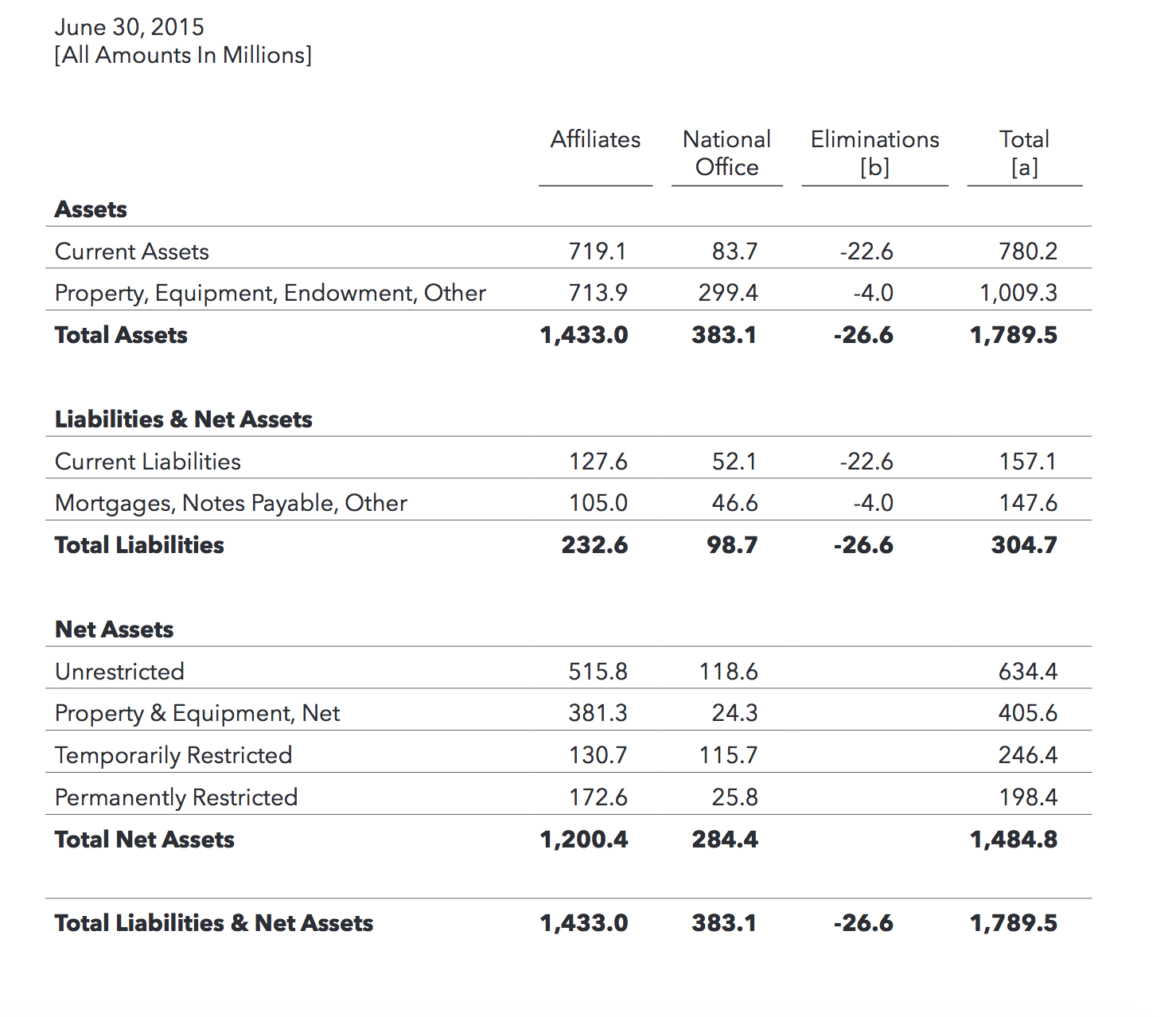Click Unrestricted Affiliates value 515.8
Image resolution: width=1176 pixels, height=1017 pixels.
point(598,672)
